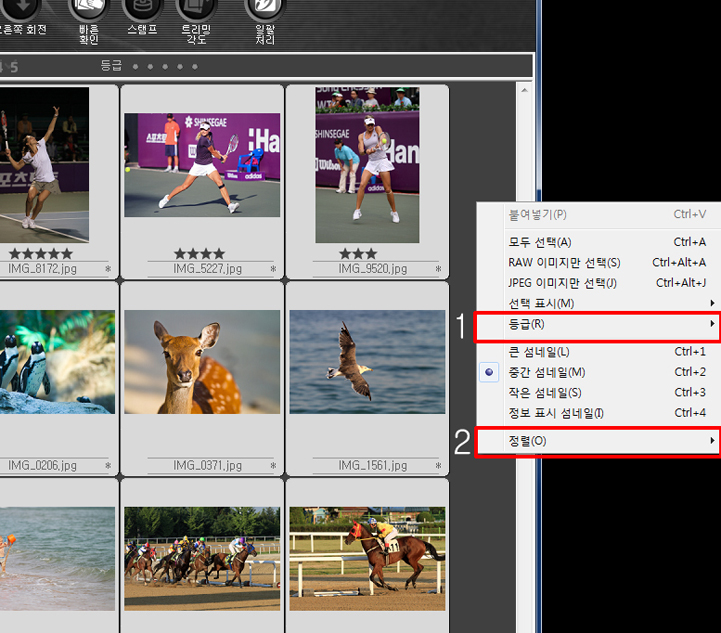The height and width of the screenshot is (633, 721).
Task: Open the 트리밍 각도 trimming tool
Action: (196, 8)
